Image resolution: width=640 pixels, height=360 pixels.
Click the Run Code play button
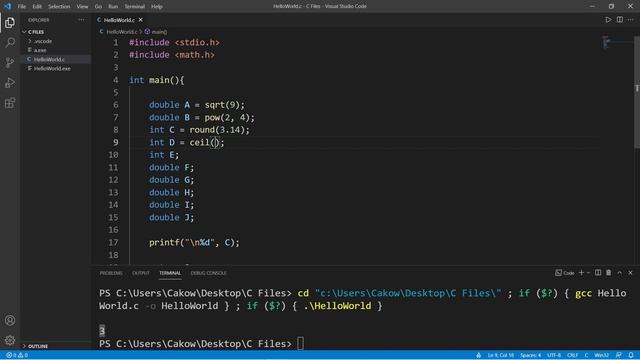(x=608, y=20)
